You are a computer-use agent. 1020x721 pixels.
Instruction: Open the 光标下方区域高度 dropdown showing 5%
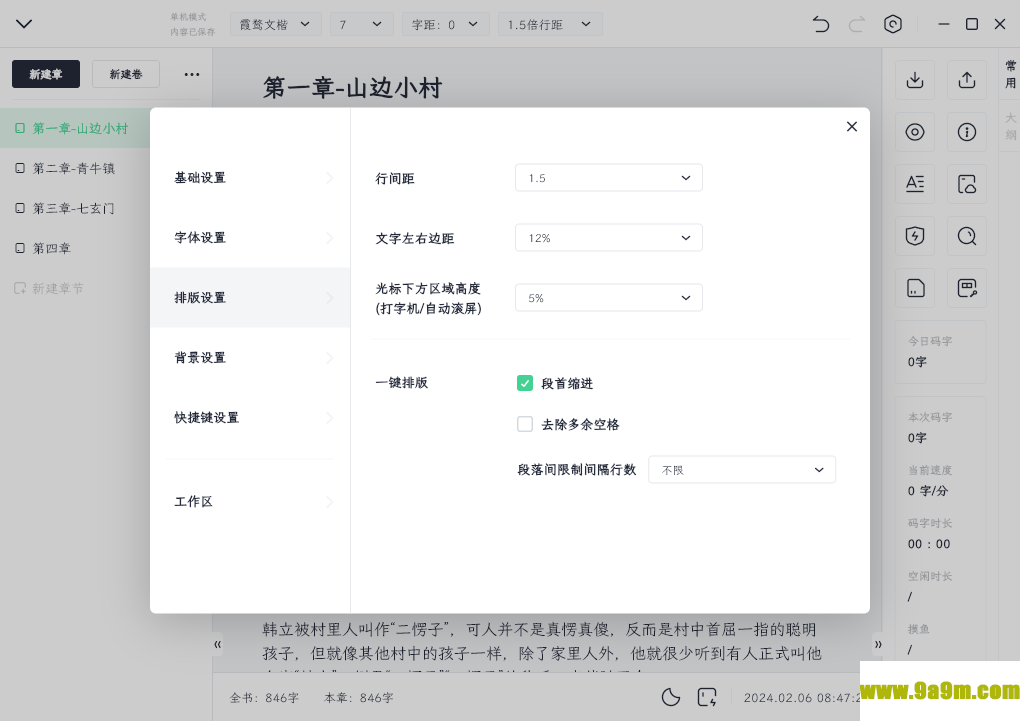(608, 298)
